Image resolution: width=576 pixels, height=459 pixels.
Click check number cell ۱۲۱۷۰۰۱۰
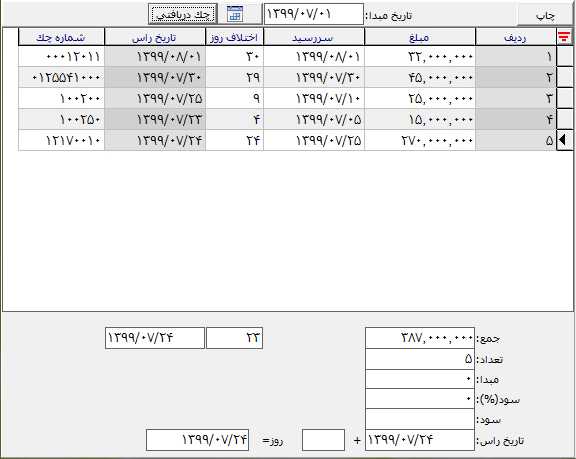tap(61, 140)
